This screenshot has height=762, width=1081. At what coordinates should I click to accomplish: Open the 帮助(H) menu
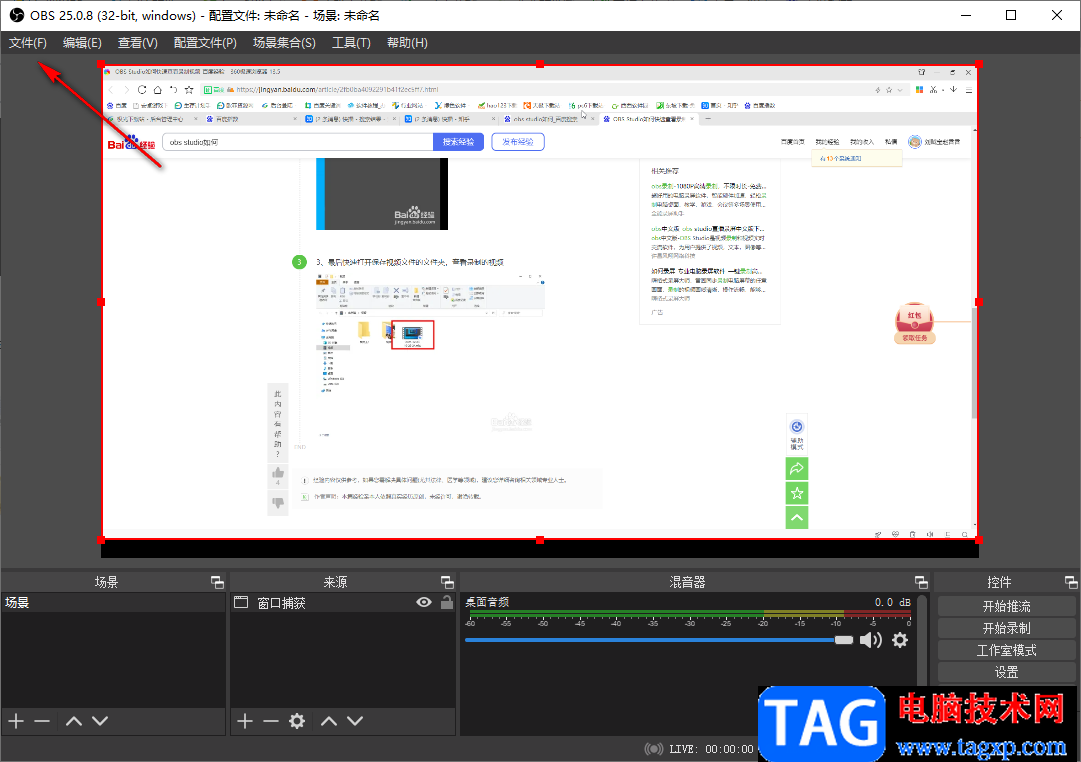point(407,43)
